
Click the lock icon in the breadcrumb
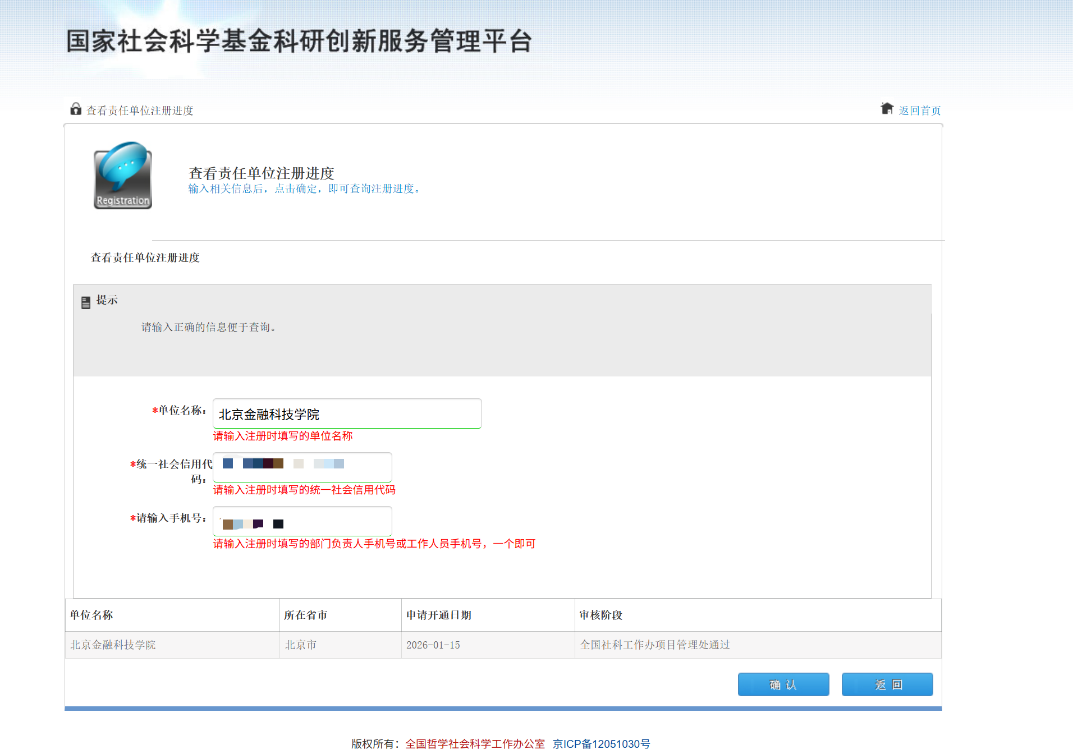pyautogui.click(x=75, y=109)
